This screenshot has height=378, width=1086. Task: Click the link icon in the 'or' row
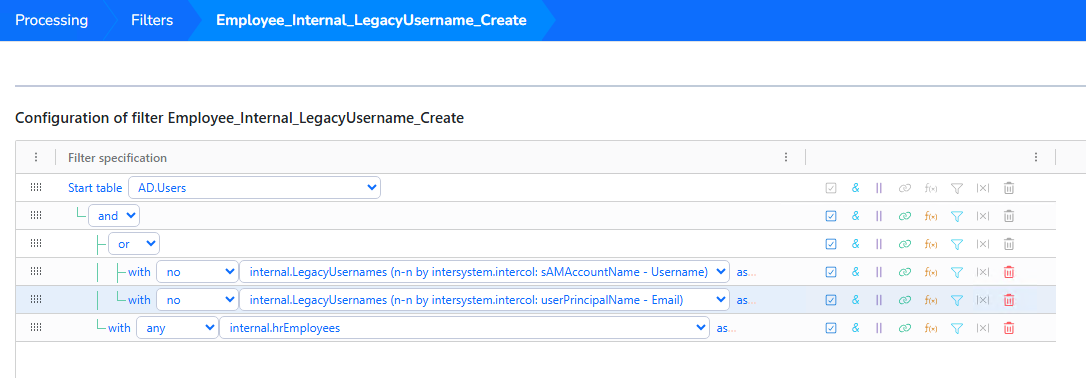tap(904, 244)
